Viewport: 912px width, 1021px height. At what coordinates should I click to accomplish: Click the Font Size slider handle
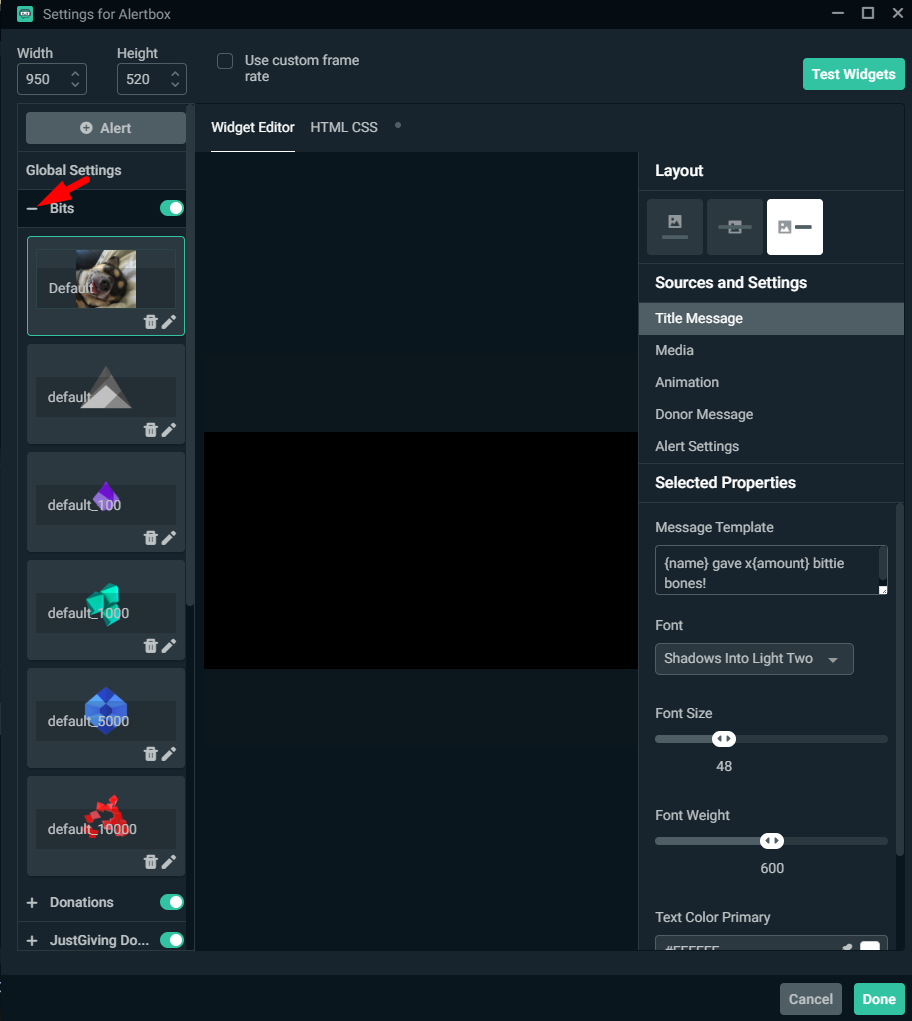click(724, 739)
